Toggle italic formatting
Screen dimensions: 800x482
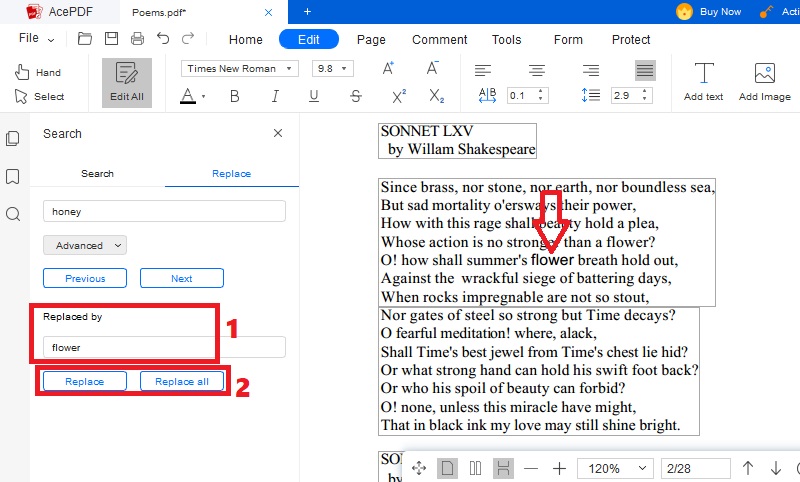(x=275, y=96)
